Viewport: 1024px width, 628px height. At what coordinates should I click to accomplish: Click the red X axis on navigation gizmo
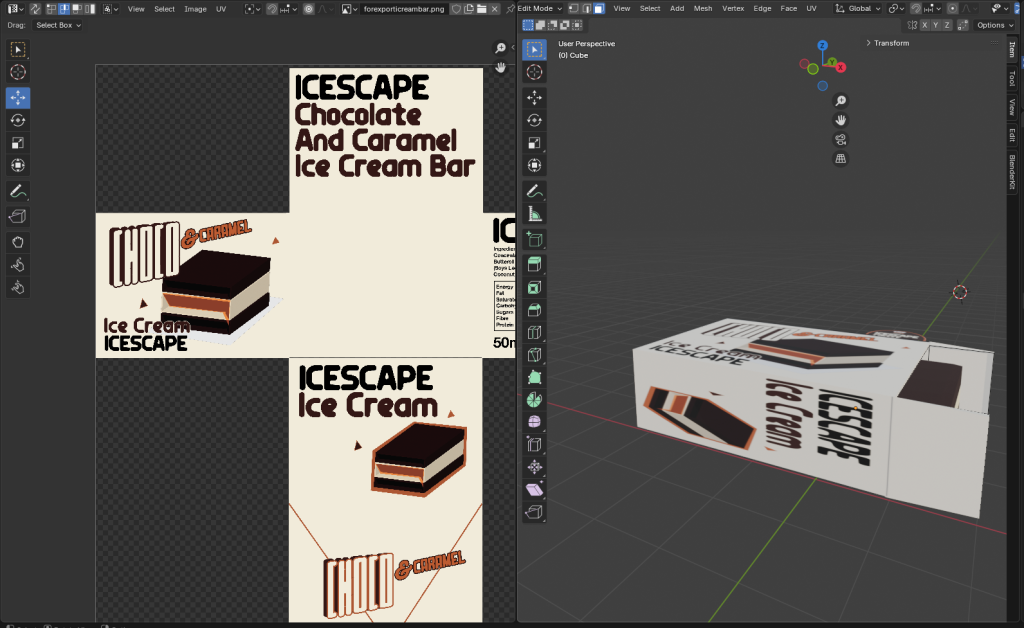click(841, 68)
